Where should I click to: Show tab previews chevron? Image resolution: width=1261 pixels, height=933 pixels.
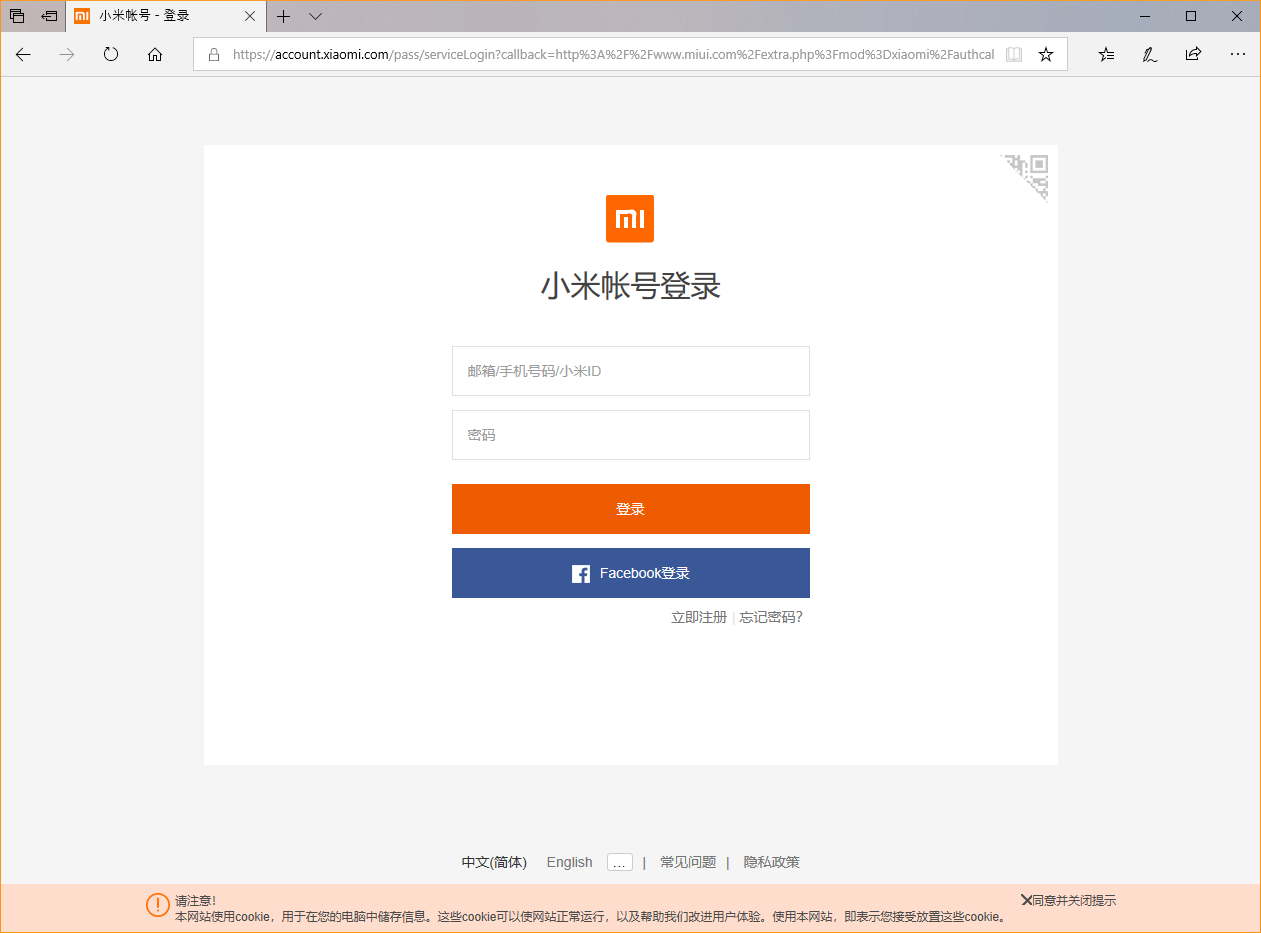click(316, 16)
